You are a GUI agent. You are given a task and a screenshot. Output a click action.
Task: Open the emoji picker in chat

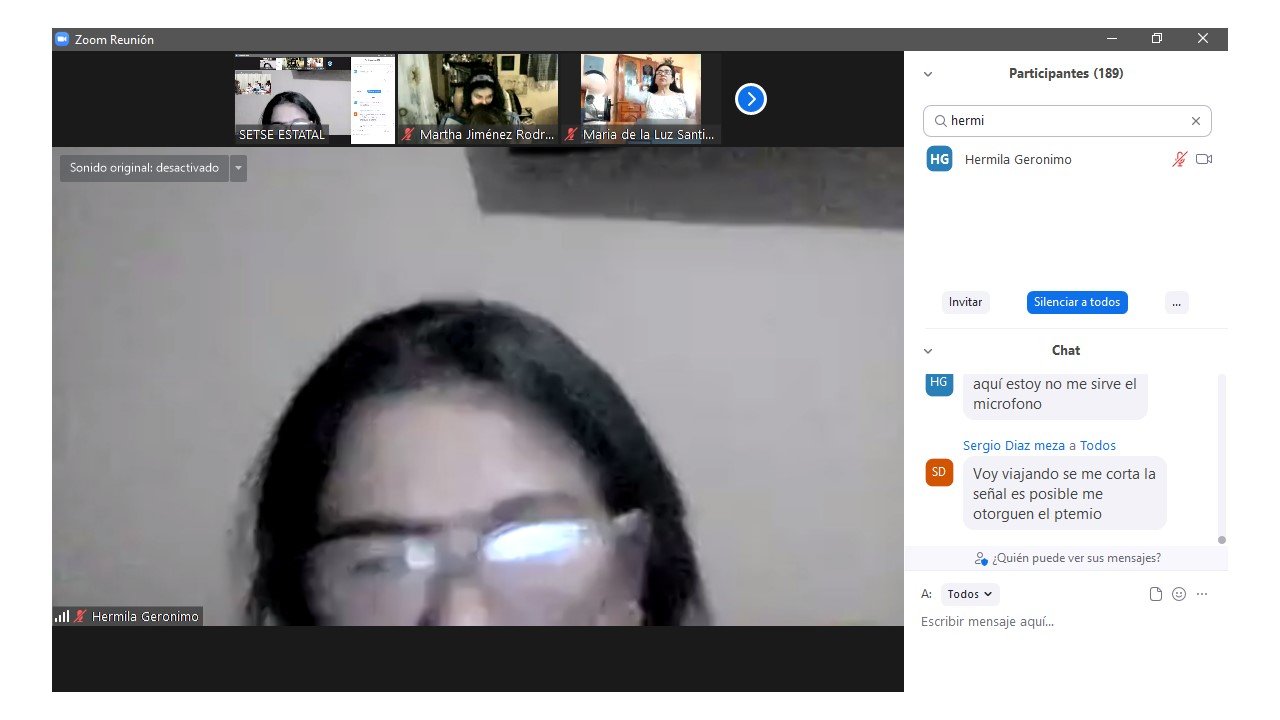pos(1179,594)
